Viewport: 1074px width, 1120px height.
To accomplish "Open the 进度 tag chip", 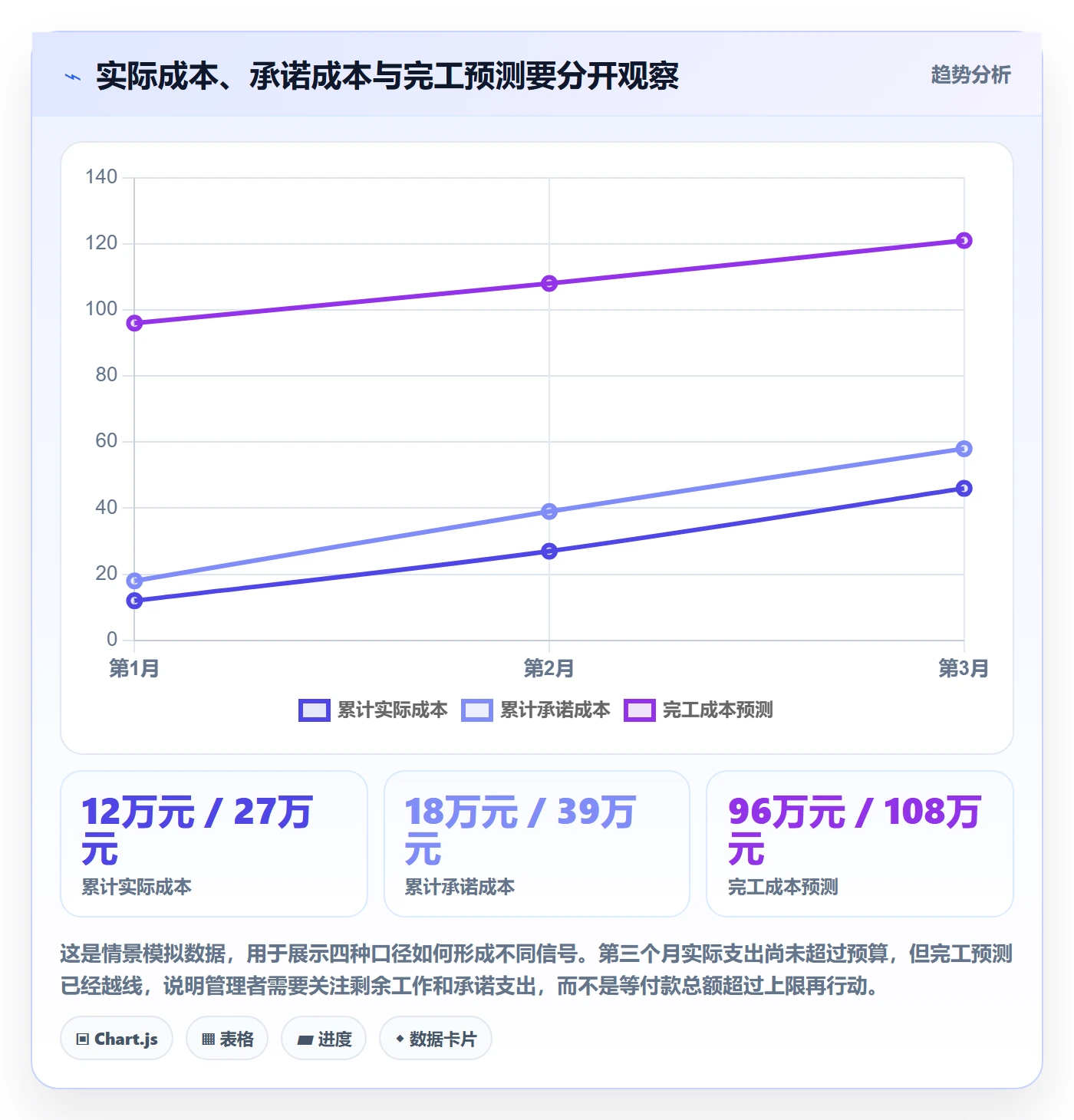I will [324, 1039].
